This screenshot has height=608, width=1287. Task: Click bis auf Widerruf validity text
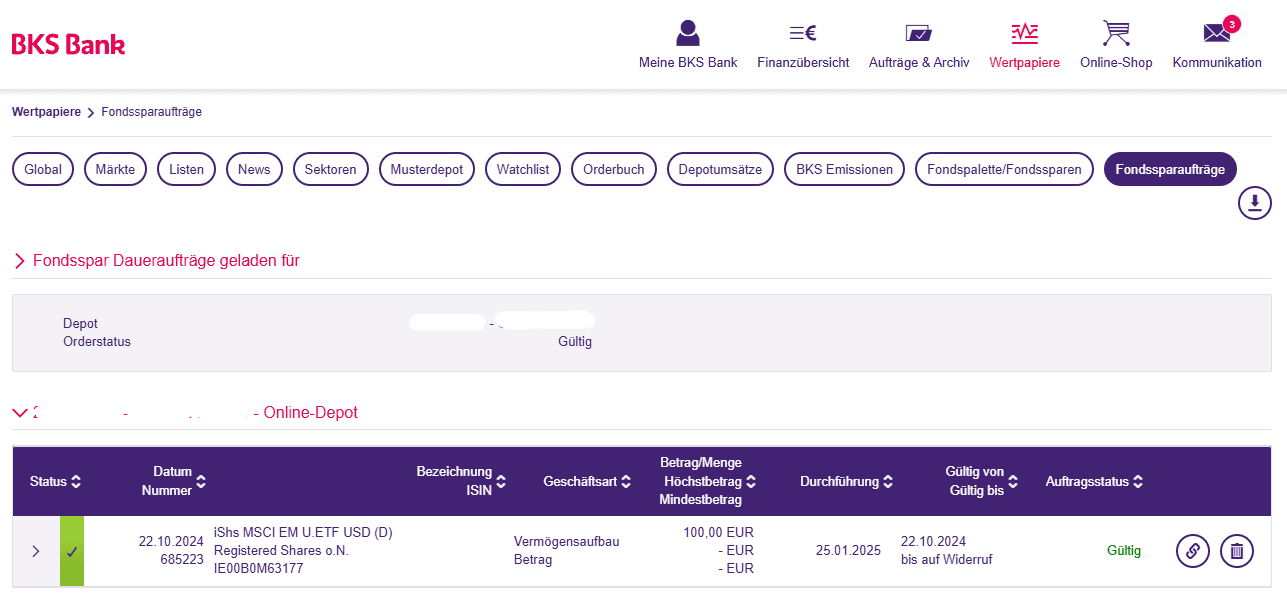pyautogui.click(x=947, y=560)
